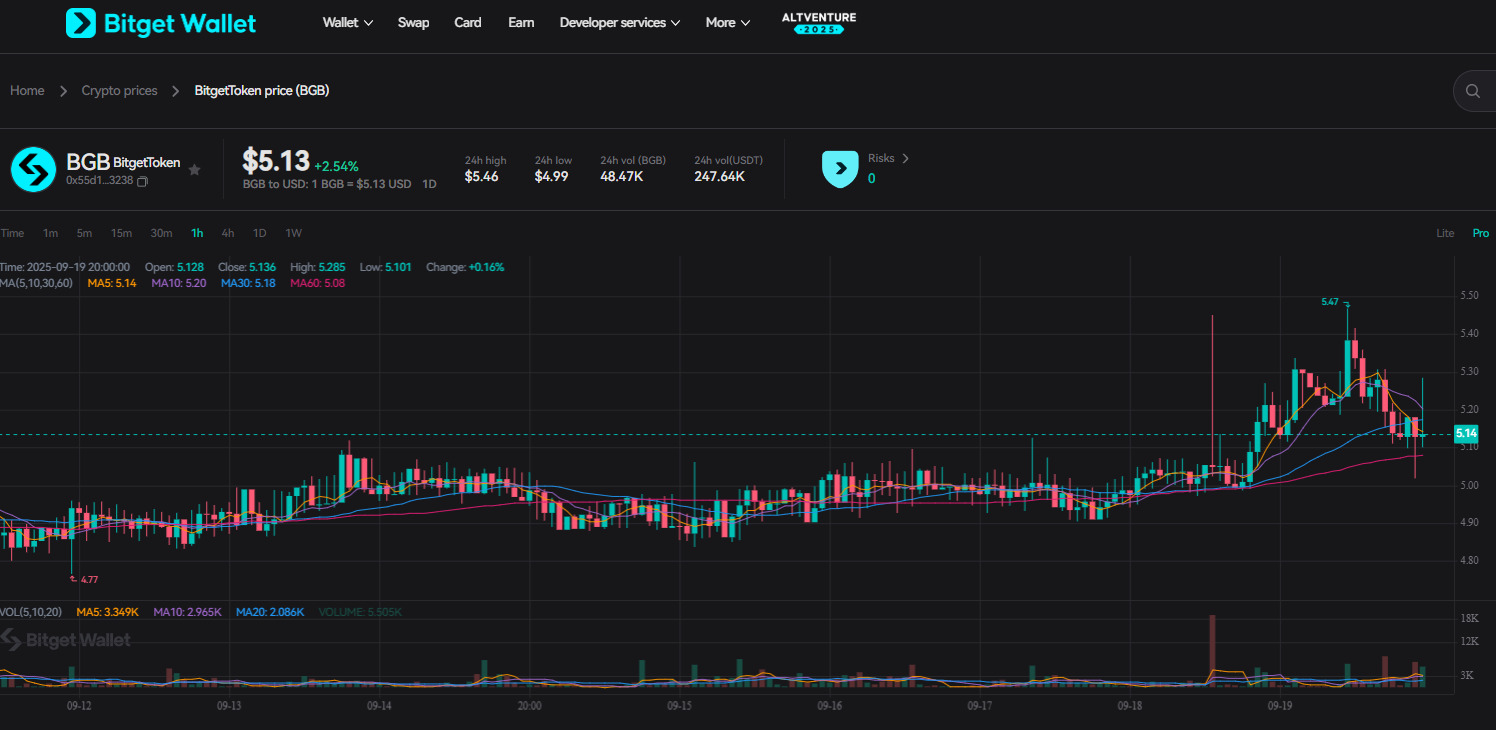Go to the Swap page
Screen dimensions: 1496x730
413,22
